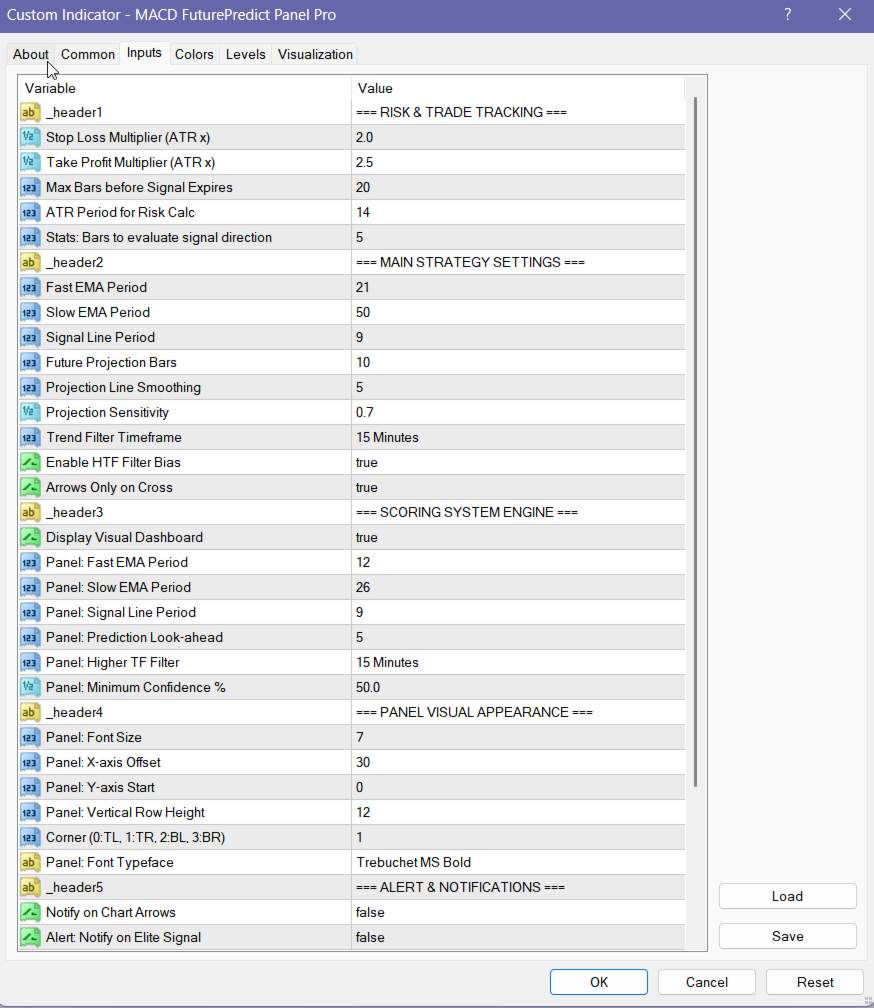Viewport: 874px width, 1008px height.
Task: Open the Levels tab
Action: (x=245, y=55)
